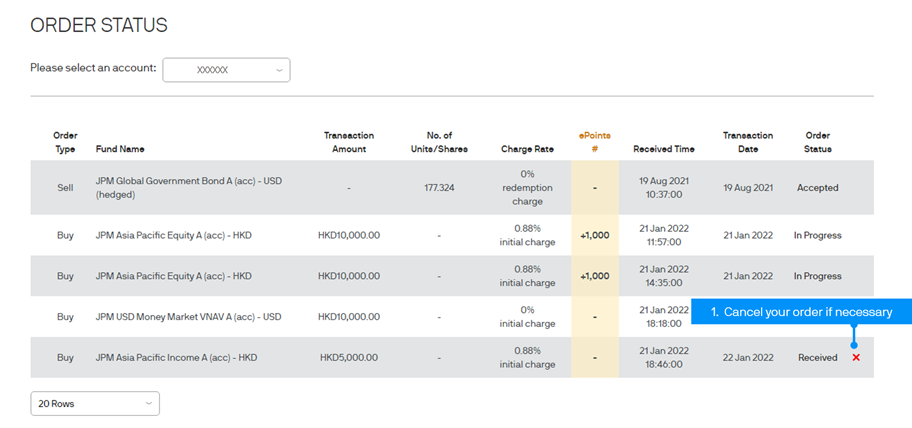Cancel the JPM Asia Pacific Income order with red X

click(856, 358)
